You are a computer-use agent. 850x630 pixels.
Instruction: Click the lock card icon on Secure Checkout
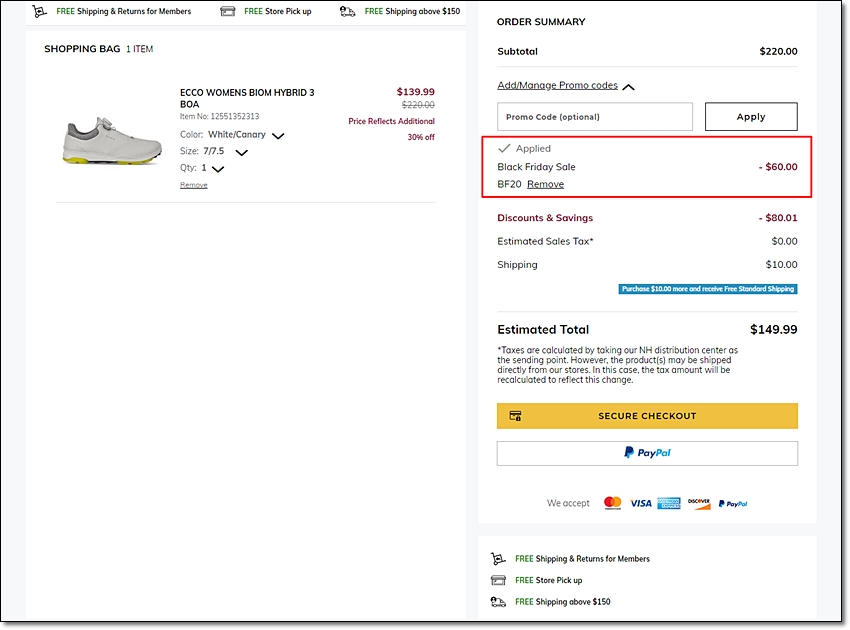tap(515, 416)
